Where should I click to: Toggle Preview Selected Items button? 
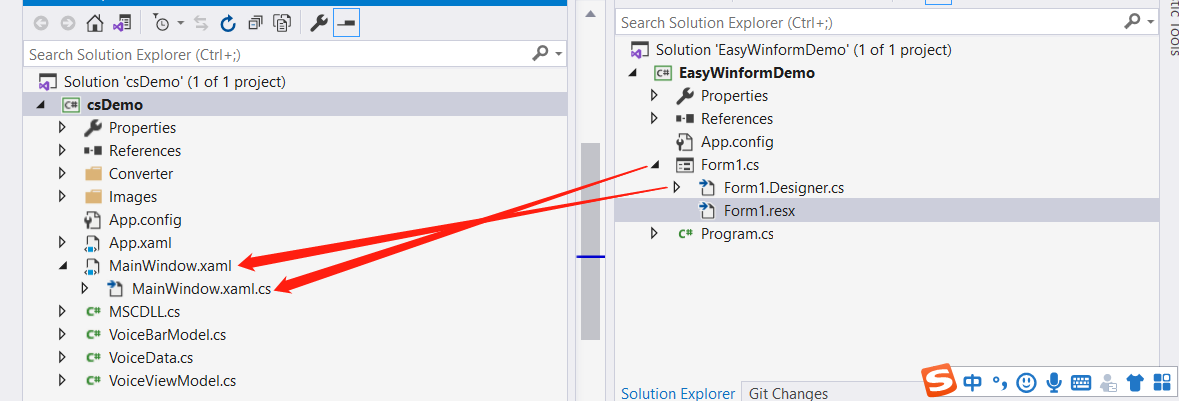[x=347, y=24]
